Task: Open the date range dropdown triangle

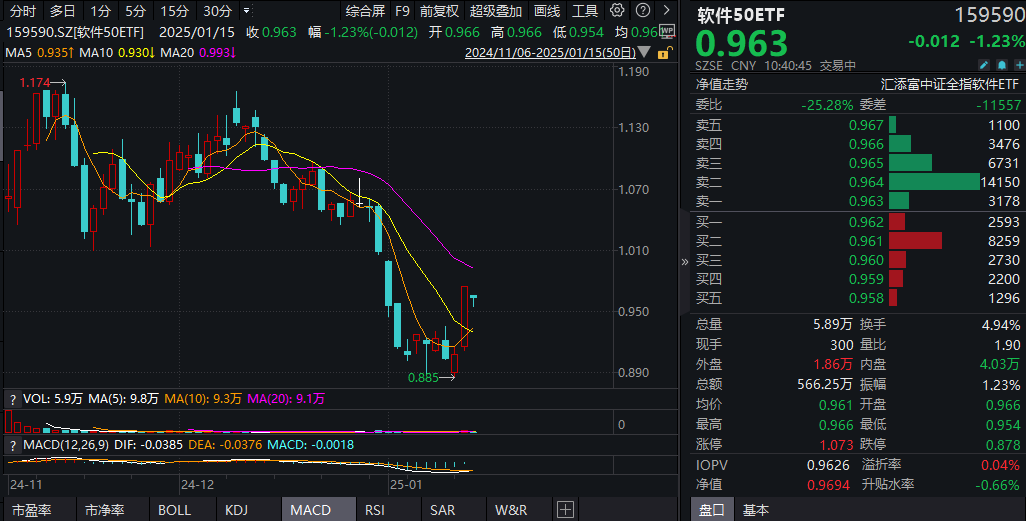Action: pos(644,52)
